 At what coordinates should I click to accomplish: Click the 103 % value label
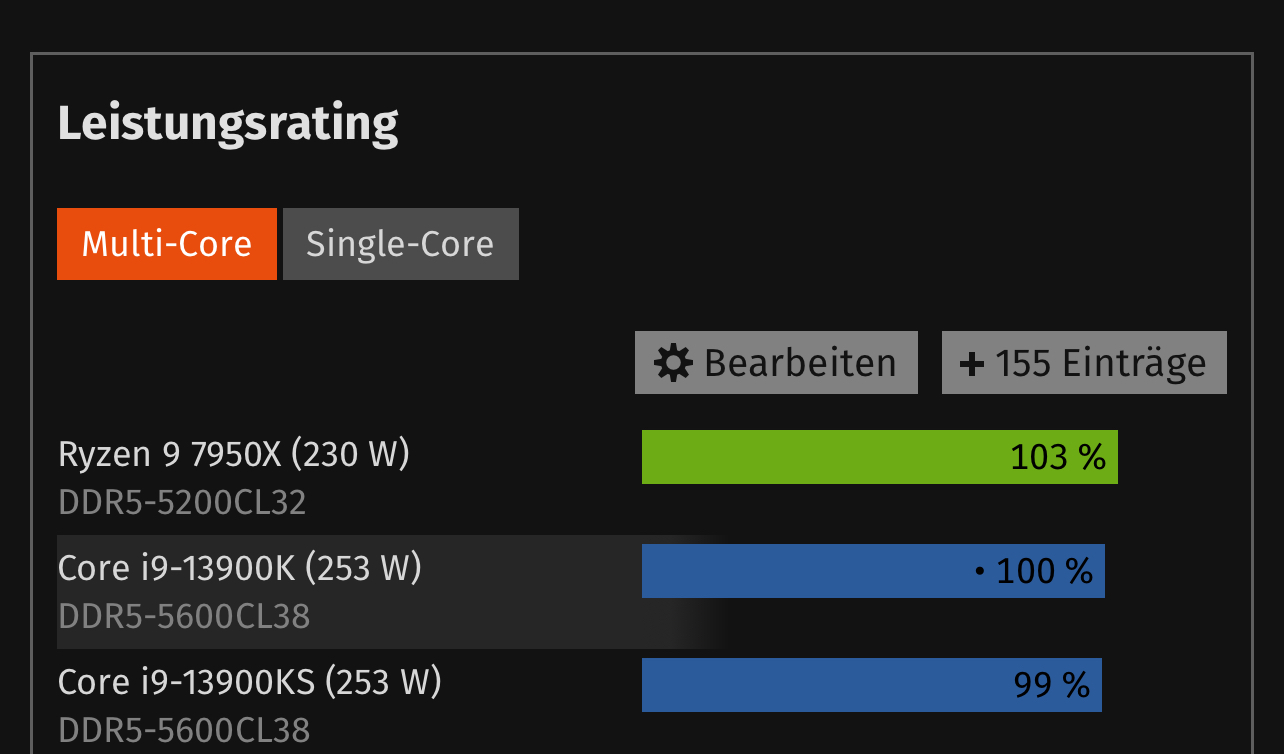1058,458
